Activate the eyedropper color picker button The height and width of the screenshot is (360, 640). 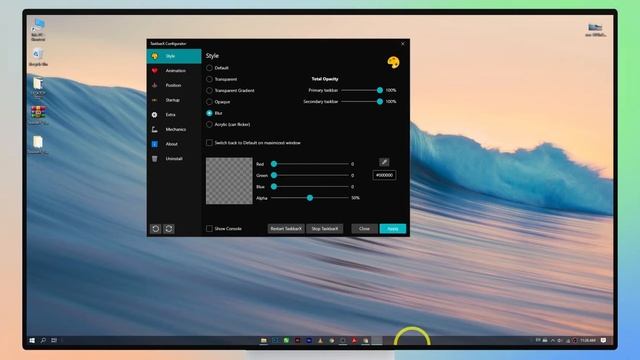point(384,162)
